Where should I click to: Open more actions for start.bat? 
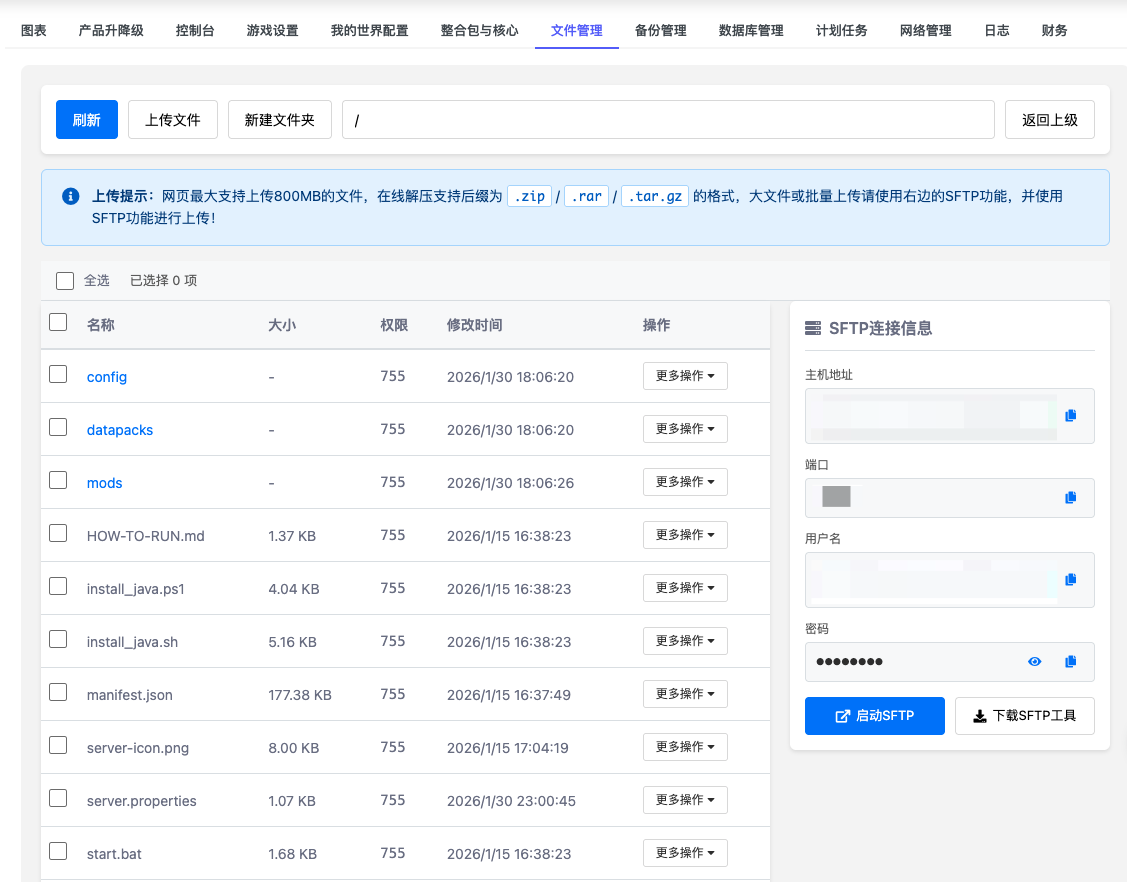coord(685,852)
